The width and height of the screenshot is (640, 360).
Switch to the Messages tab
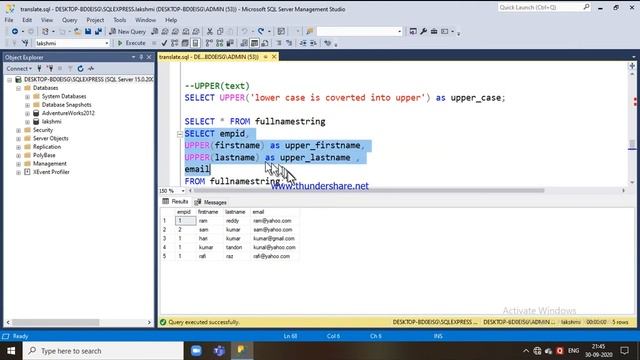211,202
